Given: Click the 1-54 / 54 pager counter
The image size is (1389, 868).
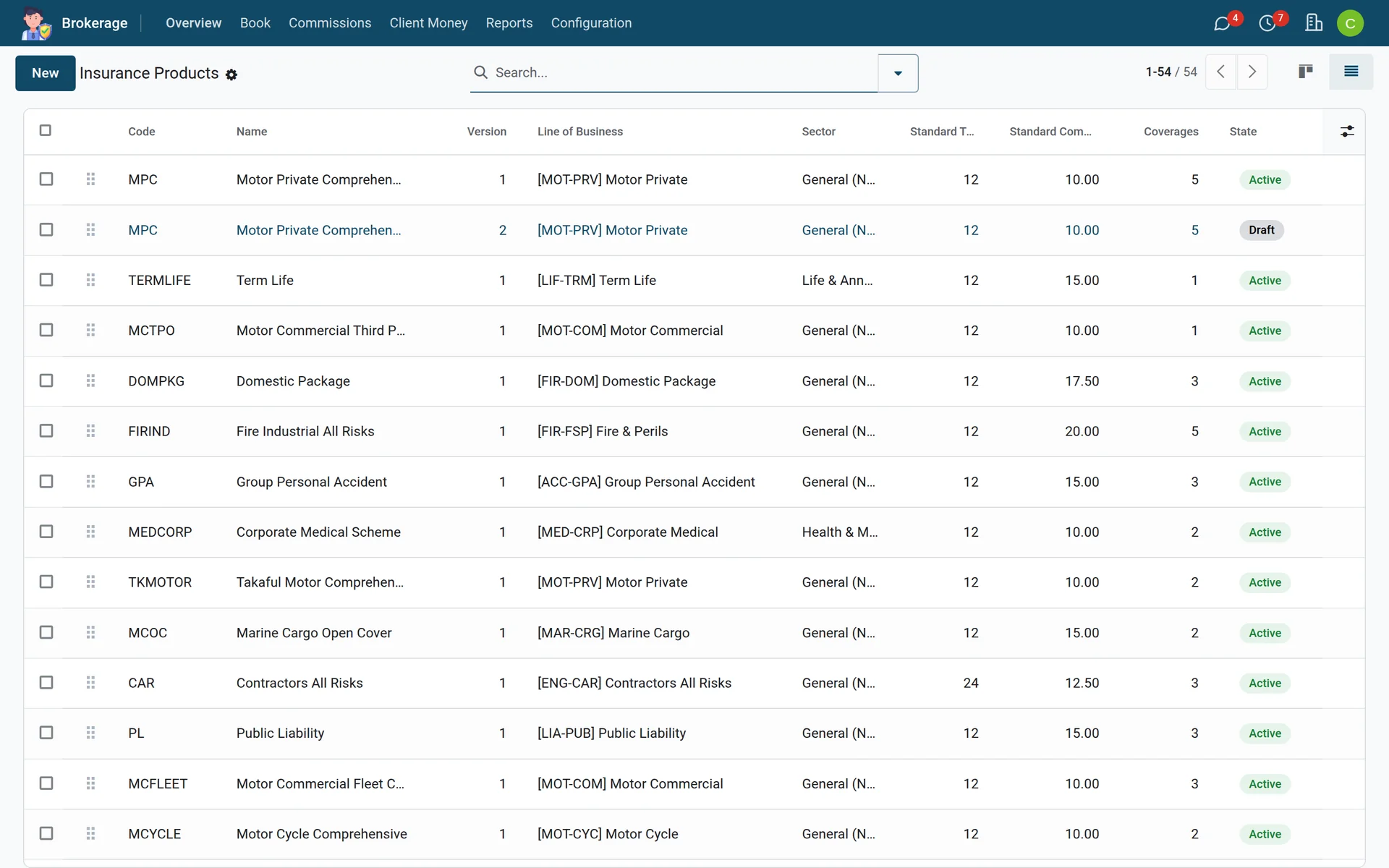Looking at the screenshot, I should point(1171,72).
